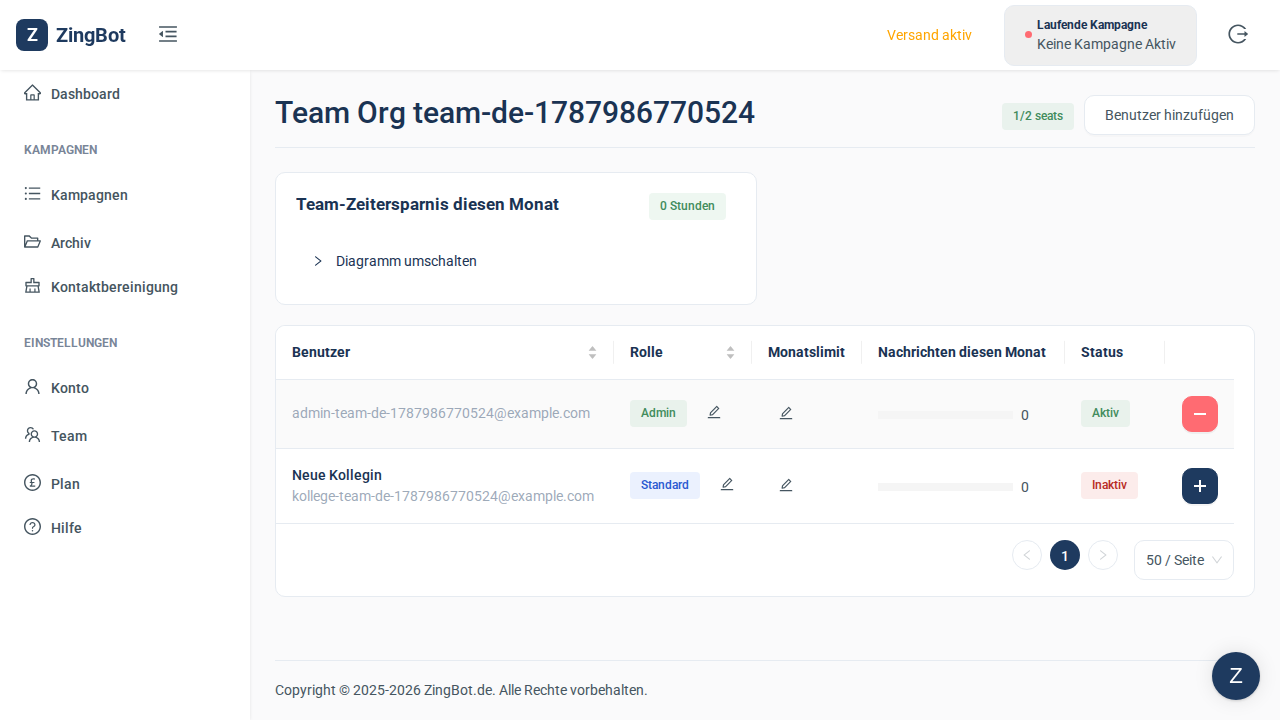Click the Benutzer hinzufügen button
The height and width of the screenshot is (720, 1280).
(1169, 115)
